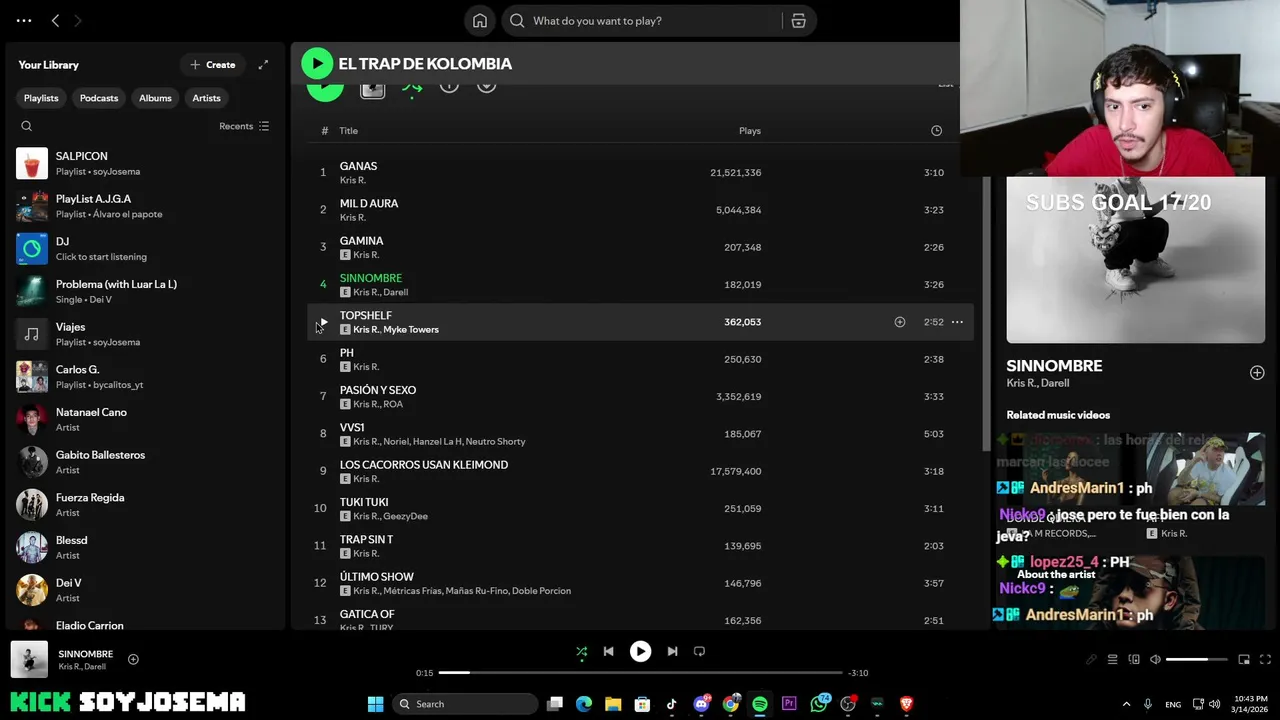
Task: Open the mini player
Action: [x=1244, y=660]
